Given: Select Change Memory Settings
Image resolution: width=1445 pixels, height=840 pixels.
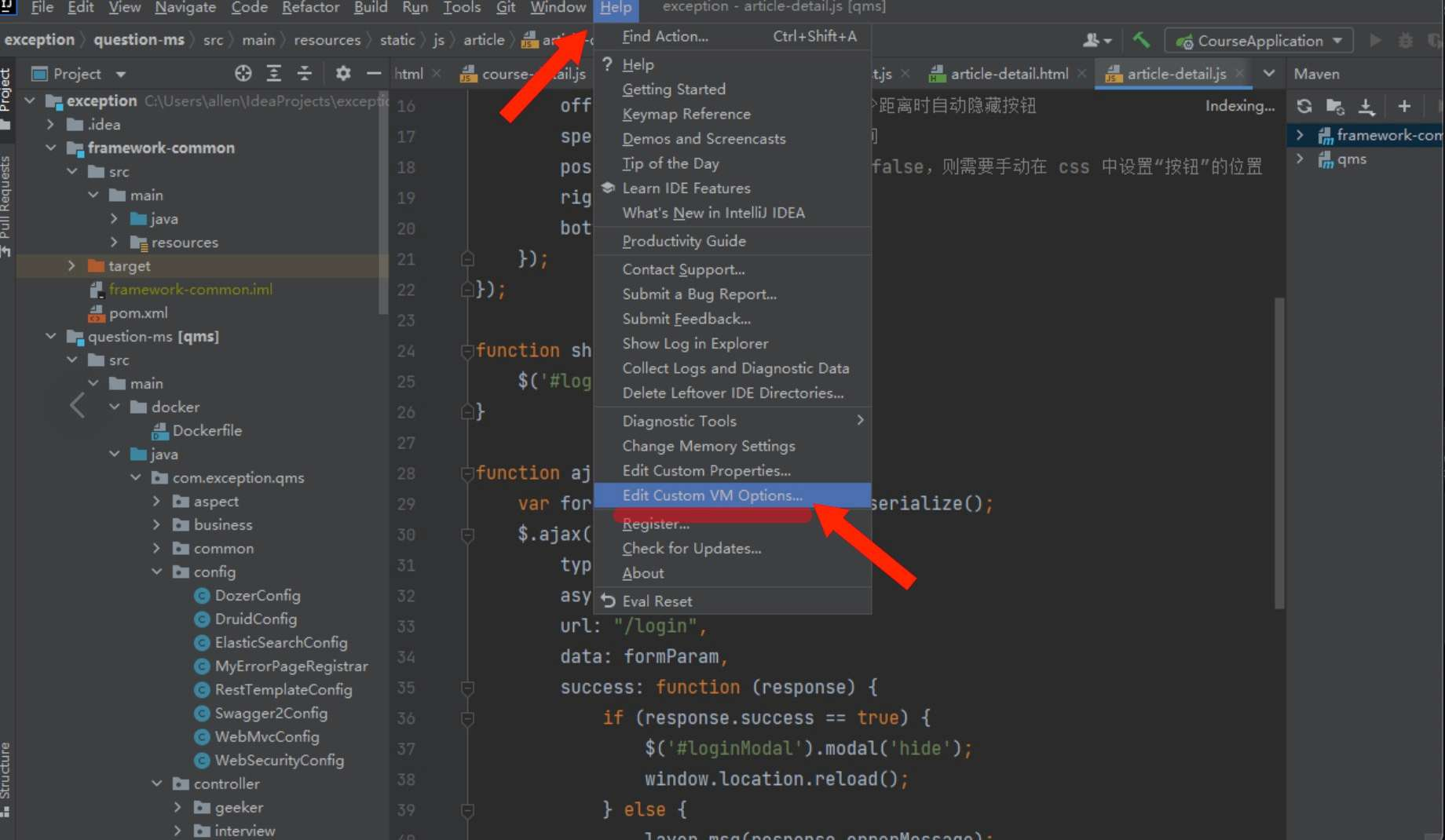Looking at the screenshot, I should click(732, 446).
